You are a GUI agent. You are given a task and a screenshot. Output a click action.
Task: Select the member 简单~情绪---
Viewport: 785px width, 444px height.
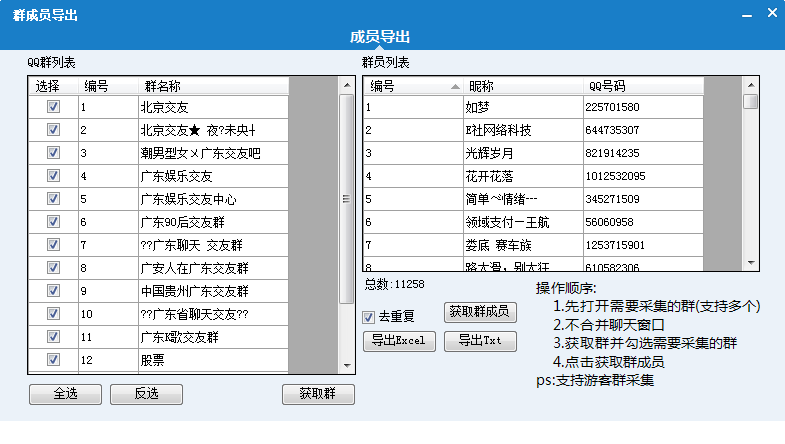click(501, 199)
